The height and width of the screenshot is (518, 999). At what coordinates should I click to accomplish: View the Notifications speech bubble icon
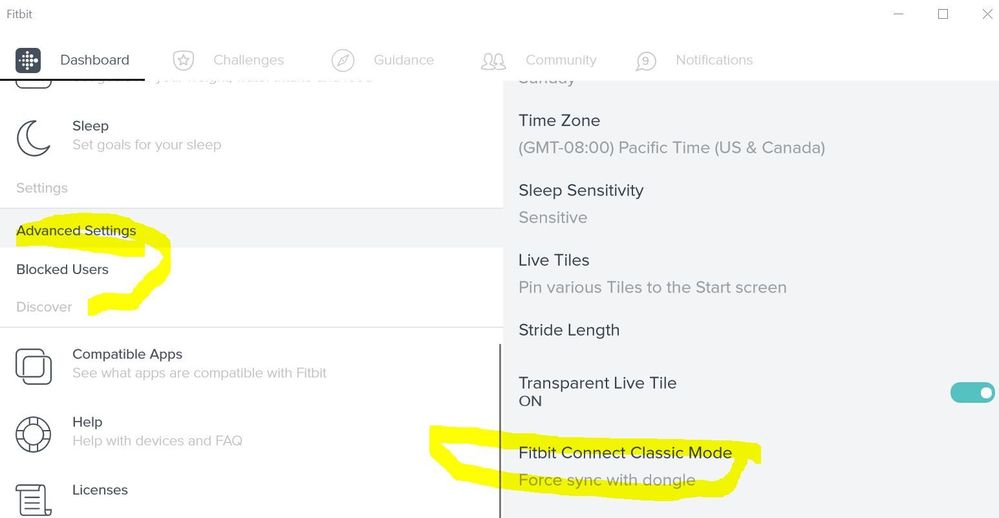pyautogui.click(x=645, y=61)
